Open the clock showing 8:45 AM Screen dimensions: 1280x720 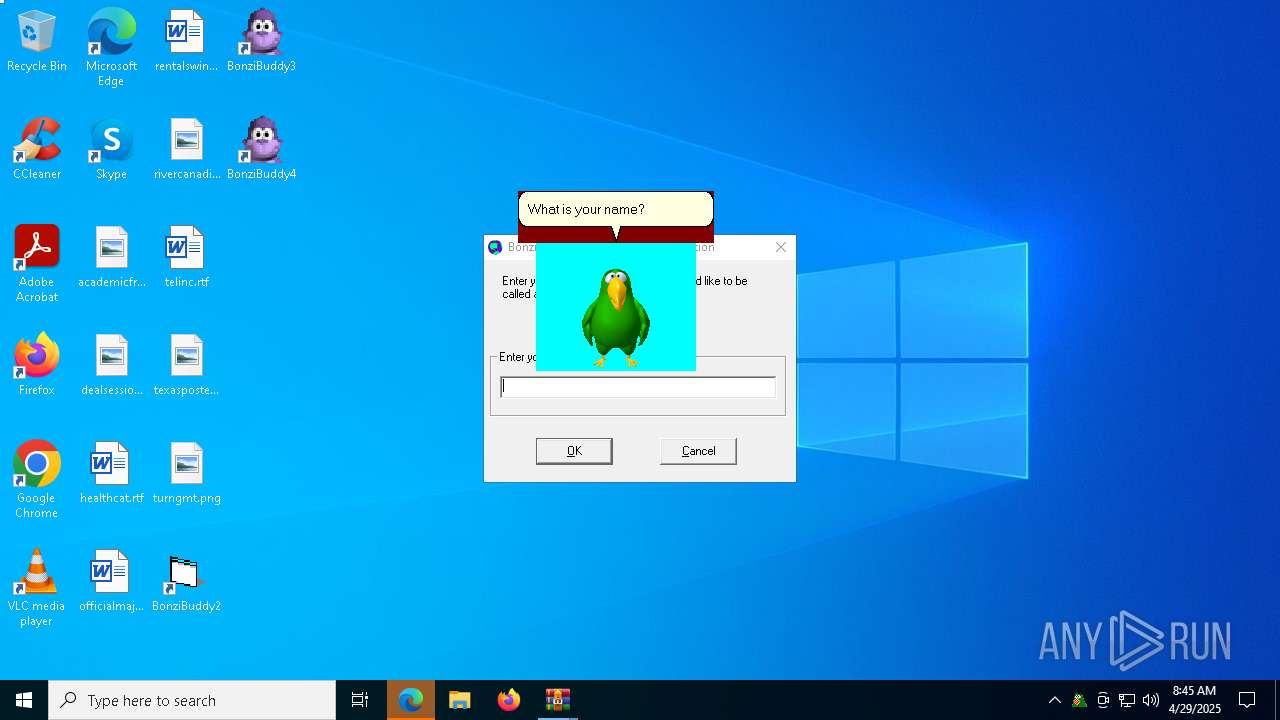(x=1194, y=700)
